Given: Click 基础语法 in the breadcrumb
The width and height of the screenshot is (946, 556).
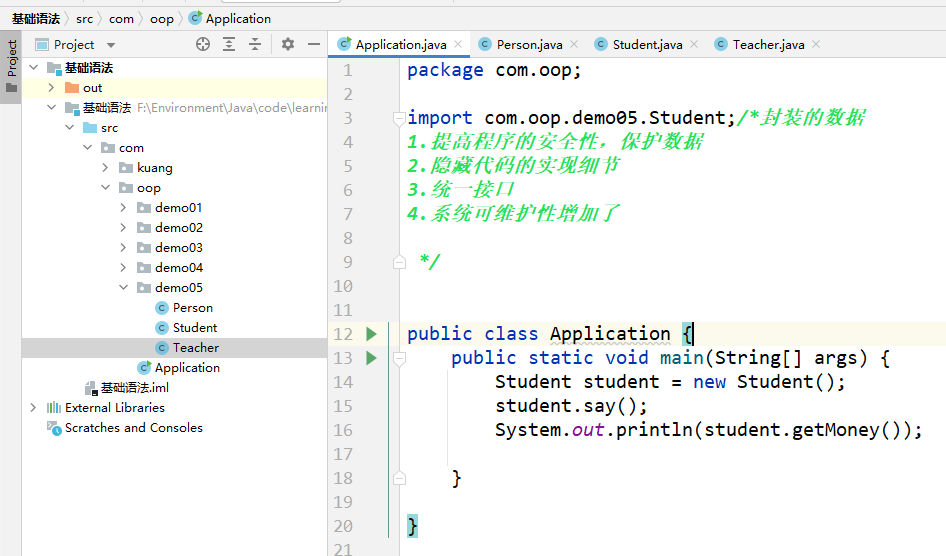Looking at the screenshot, I should point(36,19).
